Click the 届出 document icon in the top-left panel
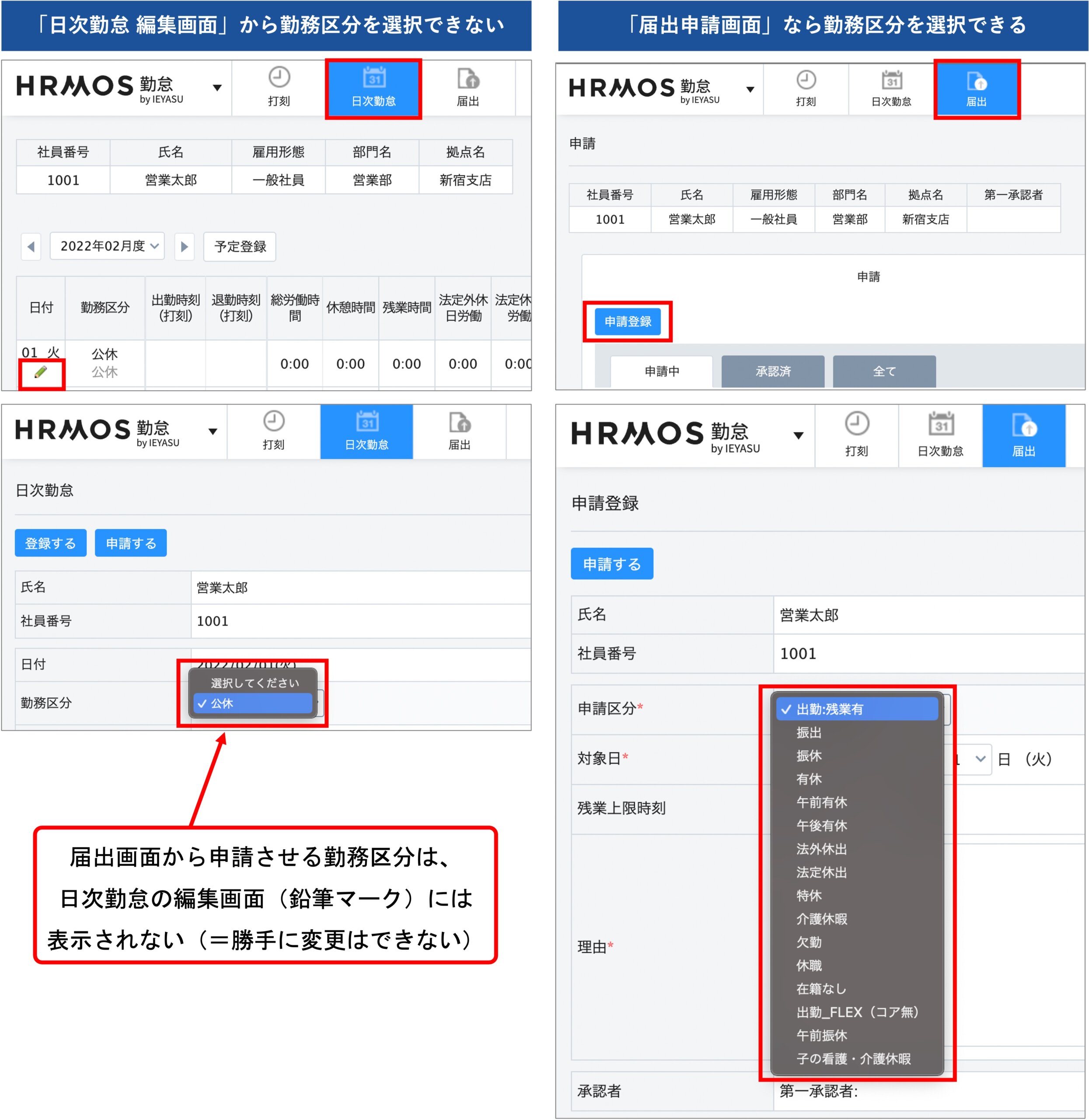The width and height of the screenshot is (1089, 1120). [x=468, y=78]
